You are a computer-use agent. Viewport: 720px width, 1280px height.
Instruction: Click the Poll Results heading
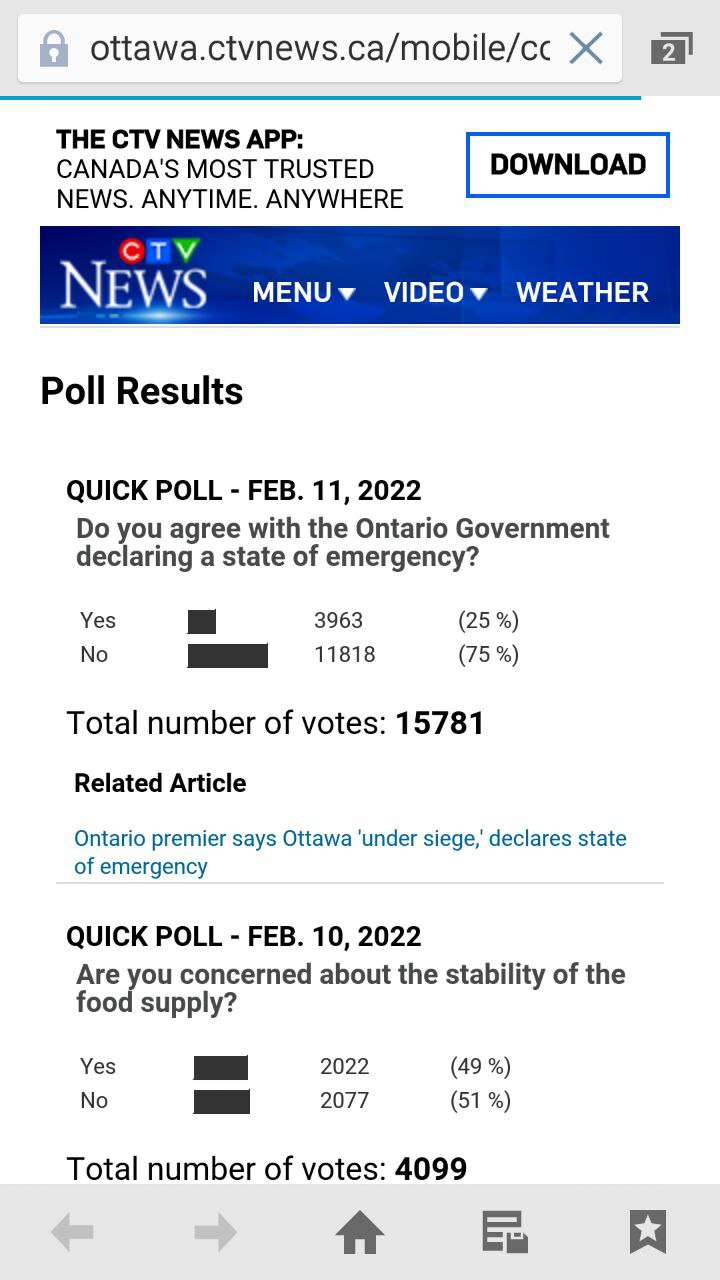[x=142, y=391]
